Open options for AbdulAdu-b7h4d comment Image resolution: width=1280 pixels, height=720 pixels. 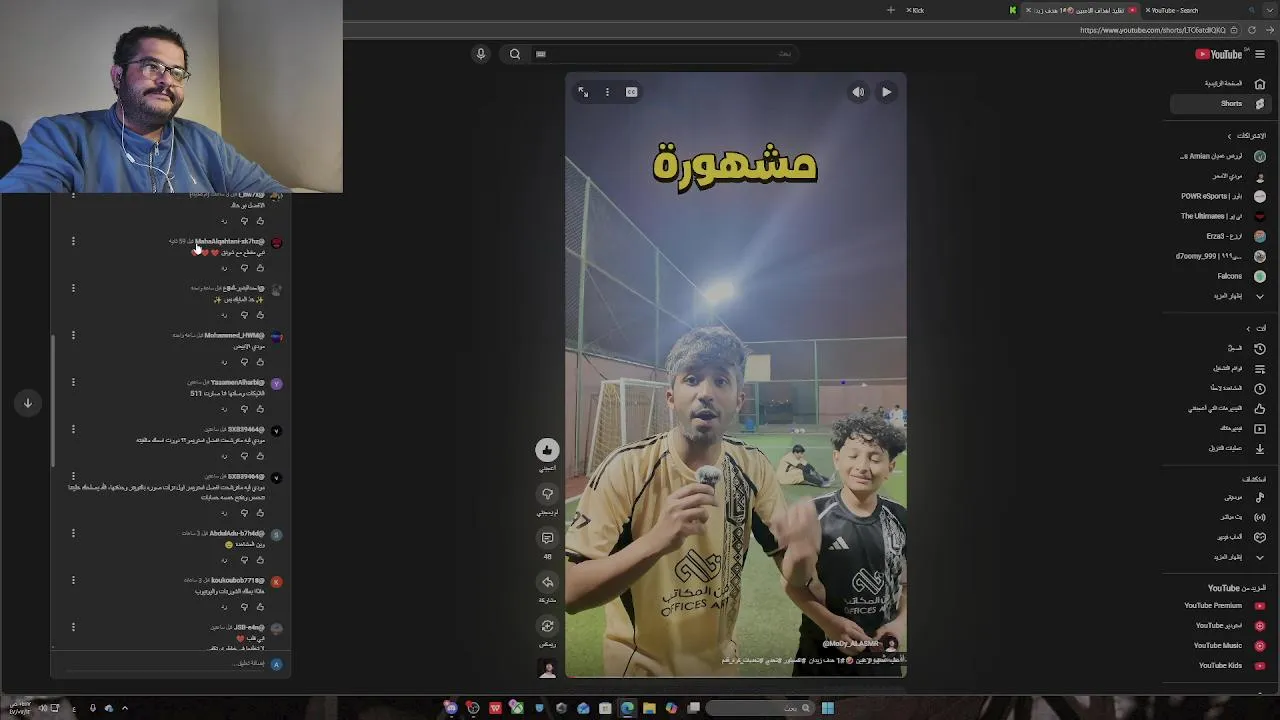[x=73, y=533]
